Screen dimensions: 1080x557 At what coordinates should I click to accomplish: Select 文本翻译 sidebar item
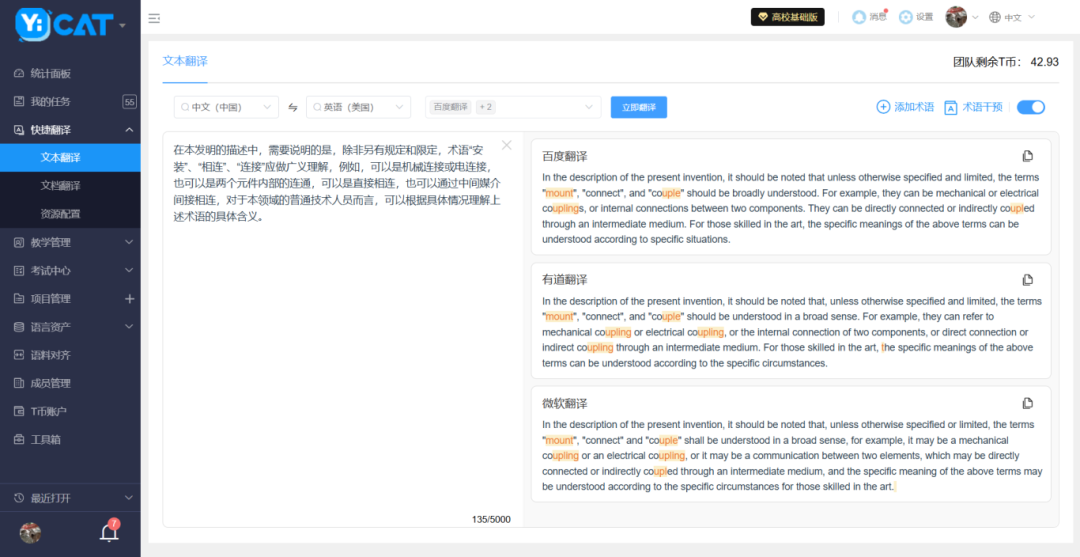pos(70,158)
